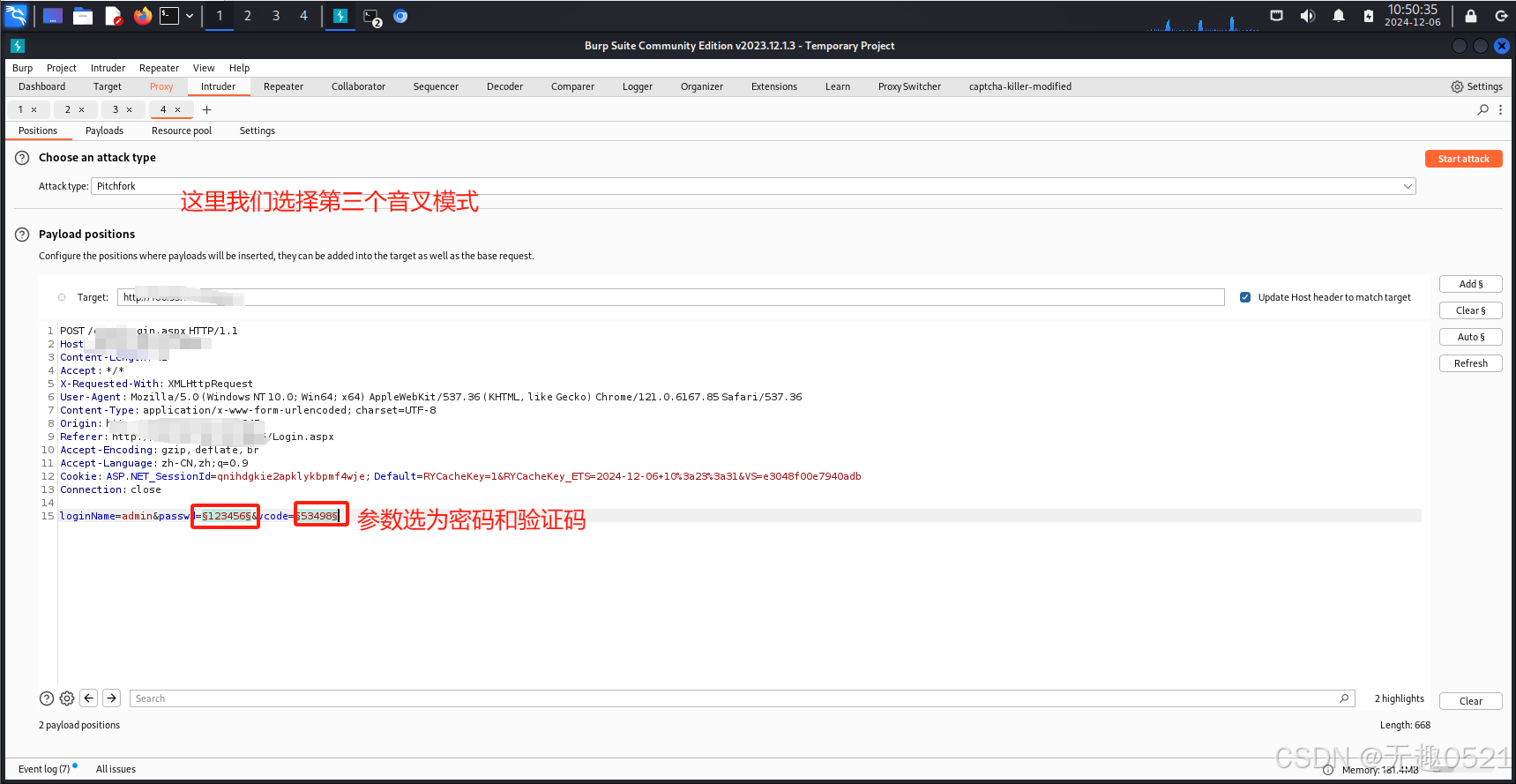Click the Add § button
1516x784 pixels.
pyautogui.click(x=1470, y=284)
